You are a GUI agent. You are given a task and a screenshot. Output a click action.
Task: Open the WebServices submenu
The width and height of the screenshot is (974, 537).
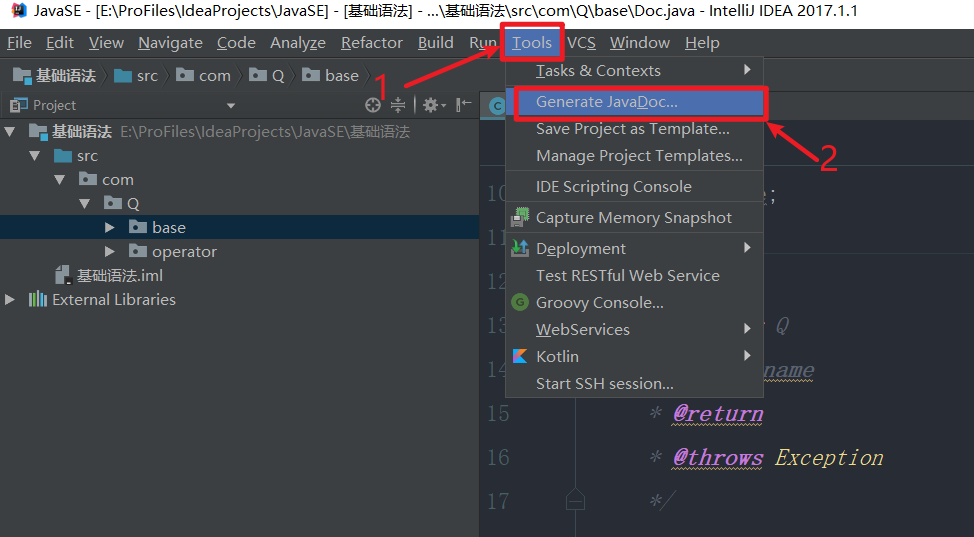coord(634,329)
